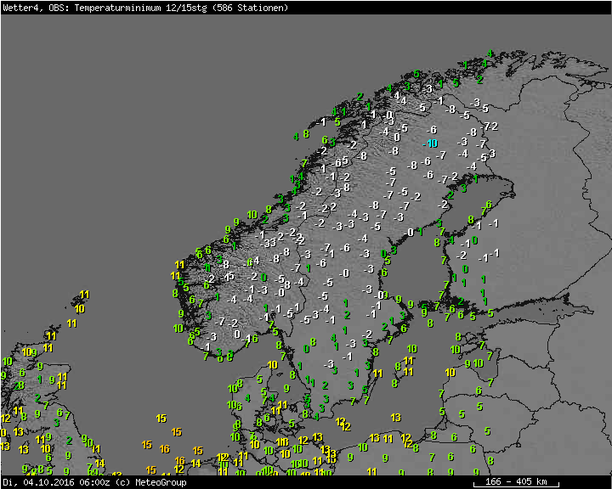Click the white -6 directly above cyan -10
612x489 pixels.
point(432,130)
